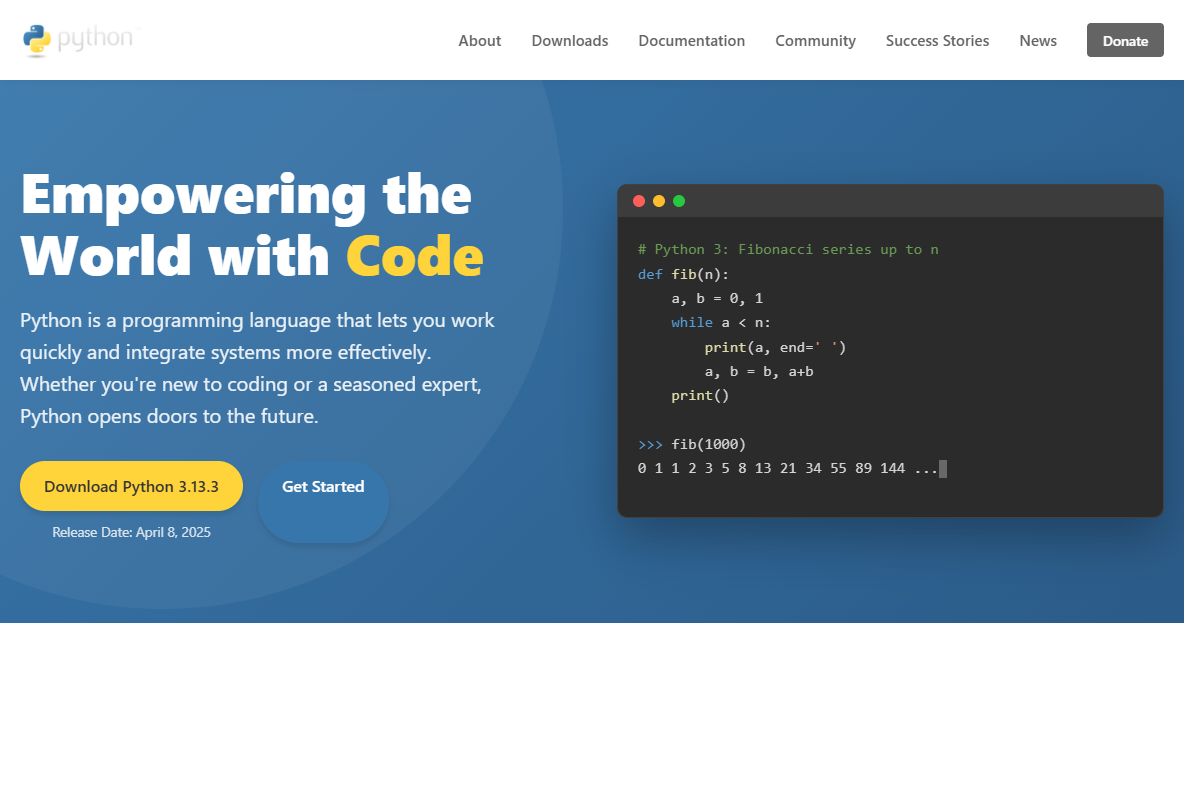The width and height of the screenshot is (1200, 800).
Task: Click the >>> prompt in the code snippet
Action: [x=650, y=444]
